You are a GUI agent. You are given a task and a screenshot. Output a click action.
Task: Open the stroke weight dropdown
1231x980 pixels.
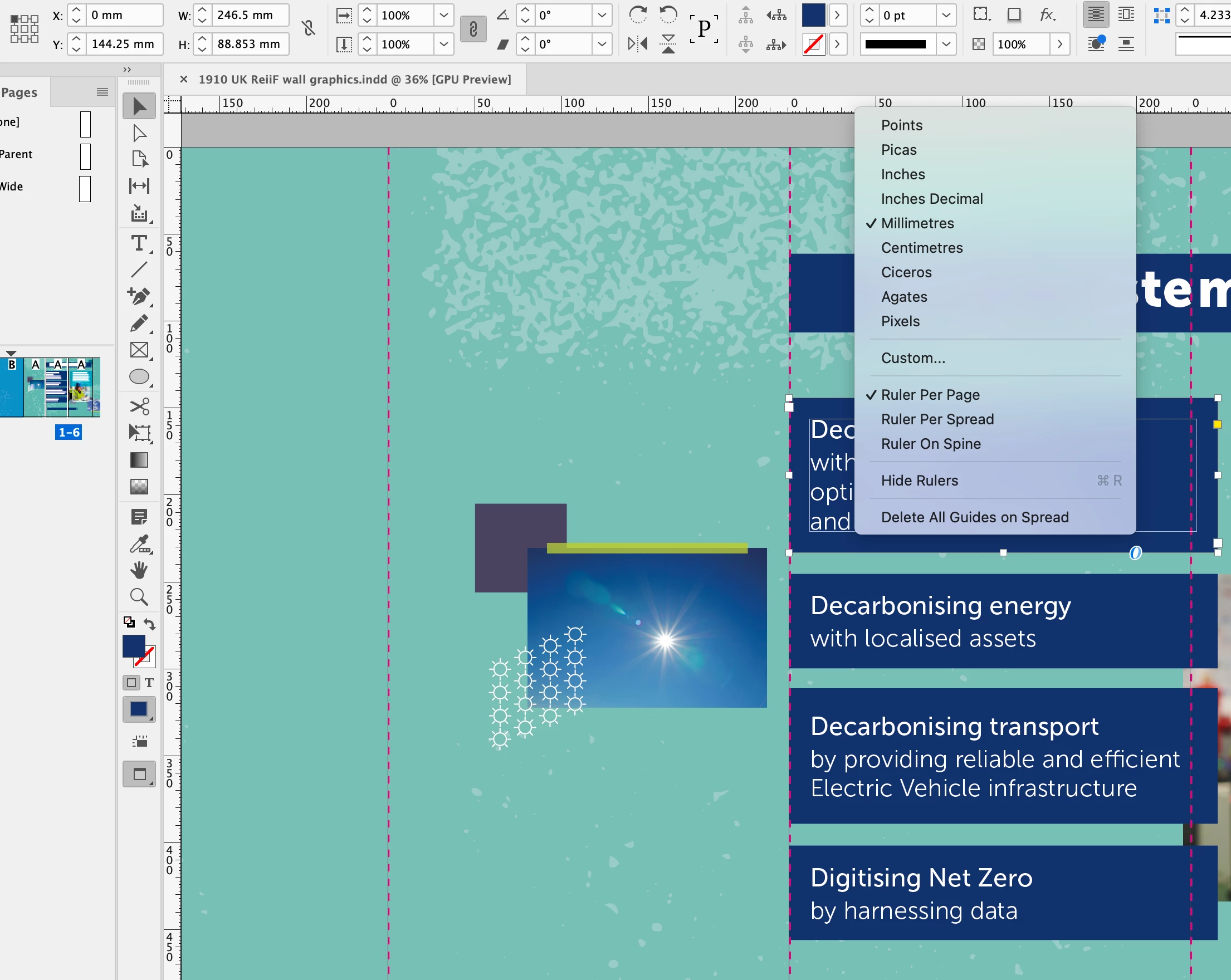(x=946, y=16)
